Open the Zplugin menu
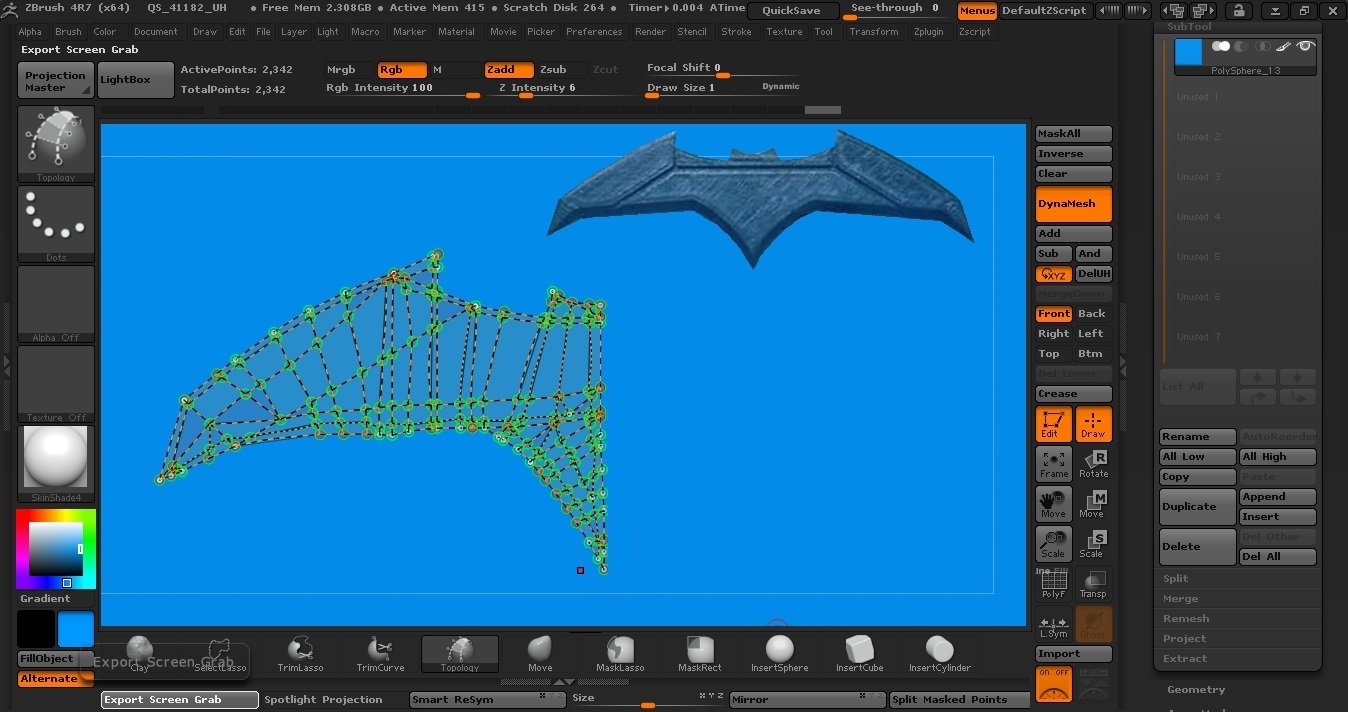The width and height of the screenshot is (1348, 712). [x=928, y=32]
